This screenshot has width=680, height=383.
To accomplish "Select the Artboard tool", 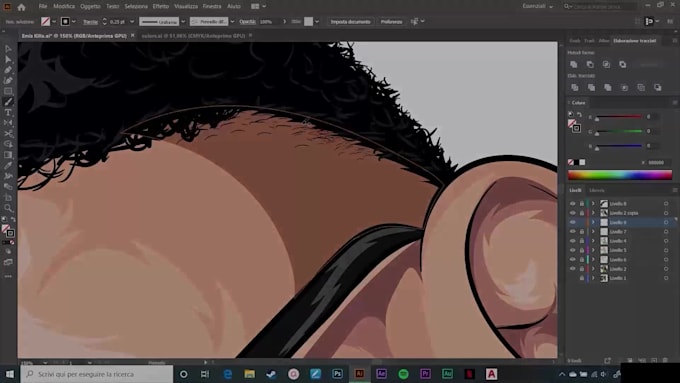I will coord(8,197).
